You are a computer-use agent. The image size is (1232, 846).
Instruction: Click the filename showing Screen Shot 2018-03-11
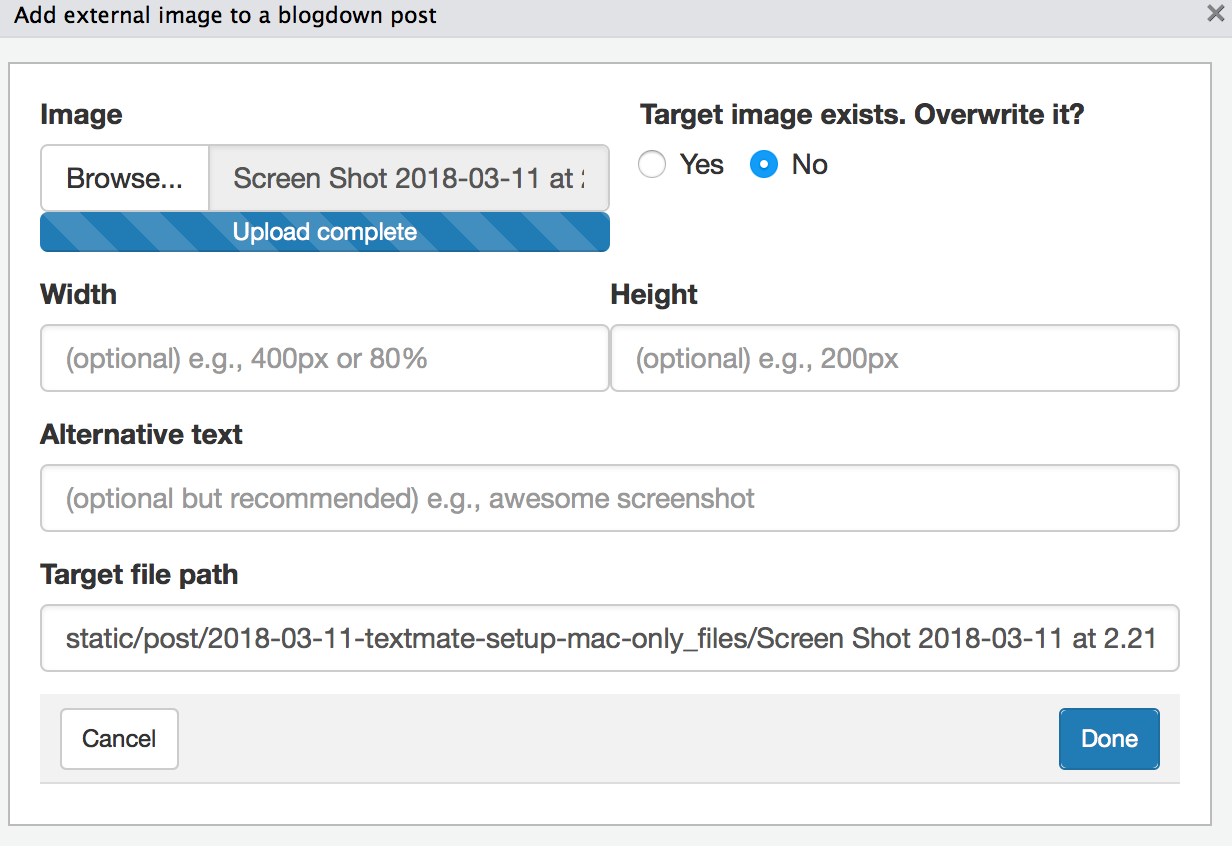408,177
